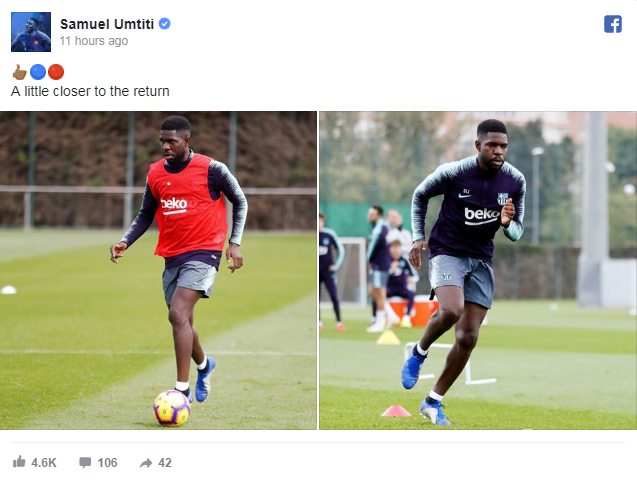Viewport: 637px width, 481px height.
Task: Click the brown thumbs-up emoji in post
Action: click(20, 72)
